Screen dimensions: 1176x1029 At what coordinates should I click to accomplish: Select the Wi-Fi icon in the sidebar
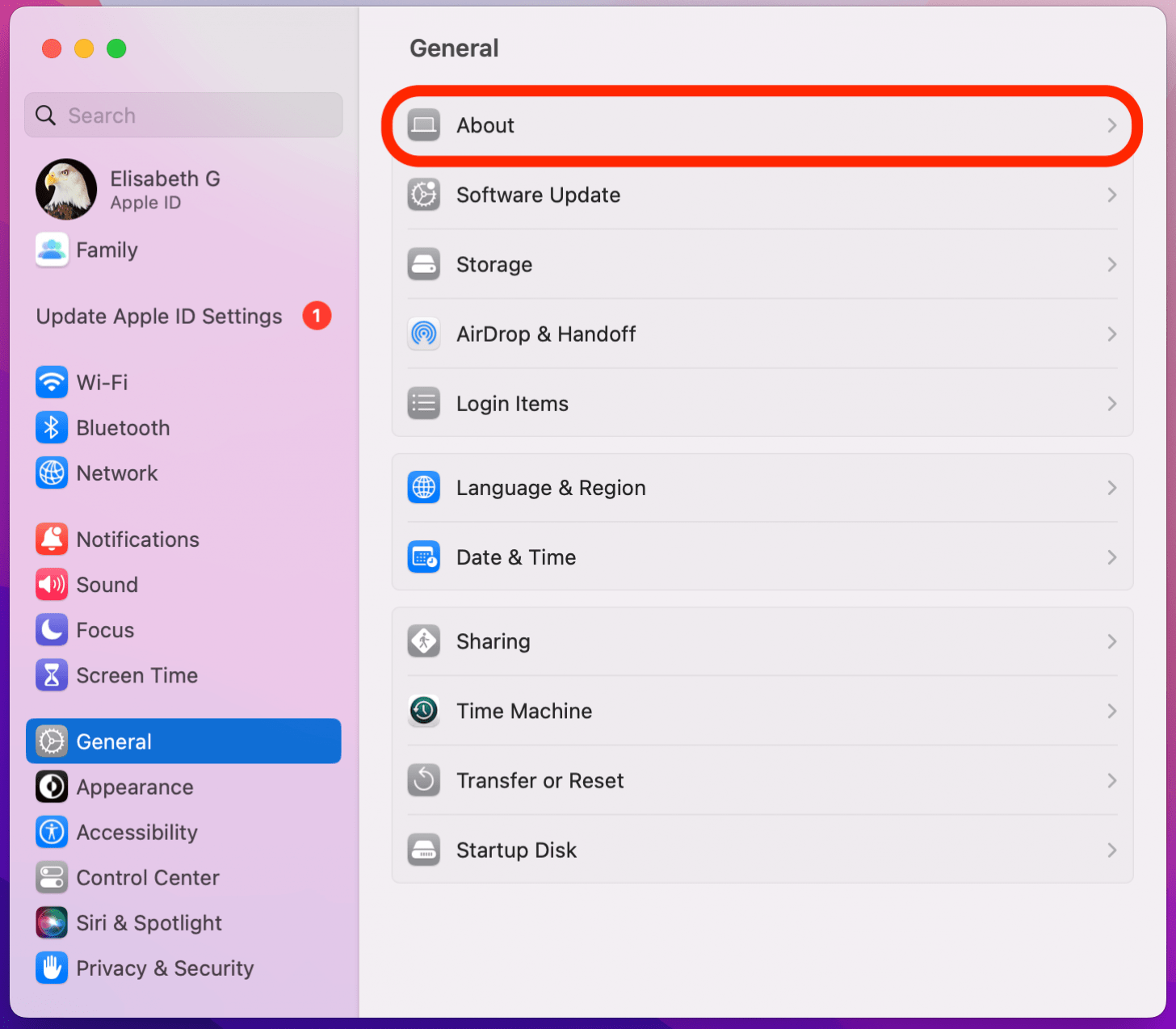(51, 382)
